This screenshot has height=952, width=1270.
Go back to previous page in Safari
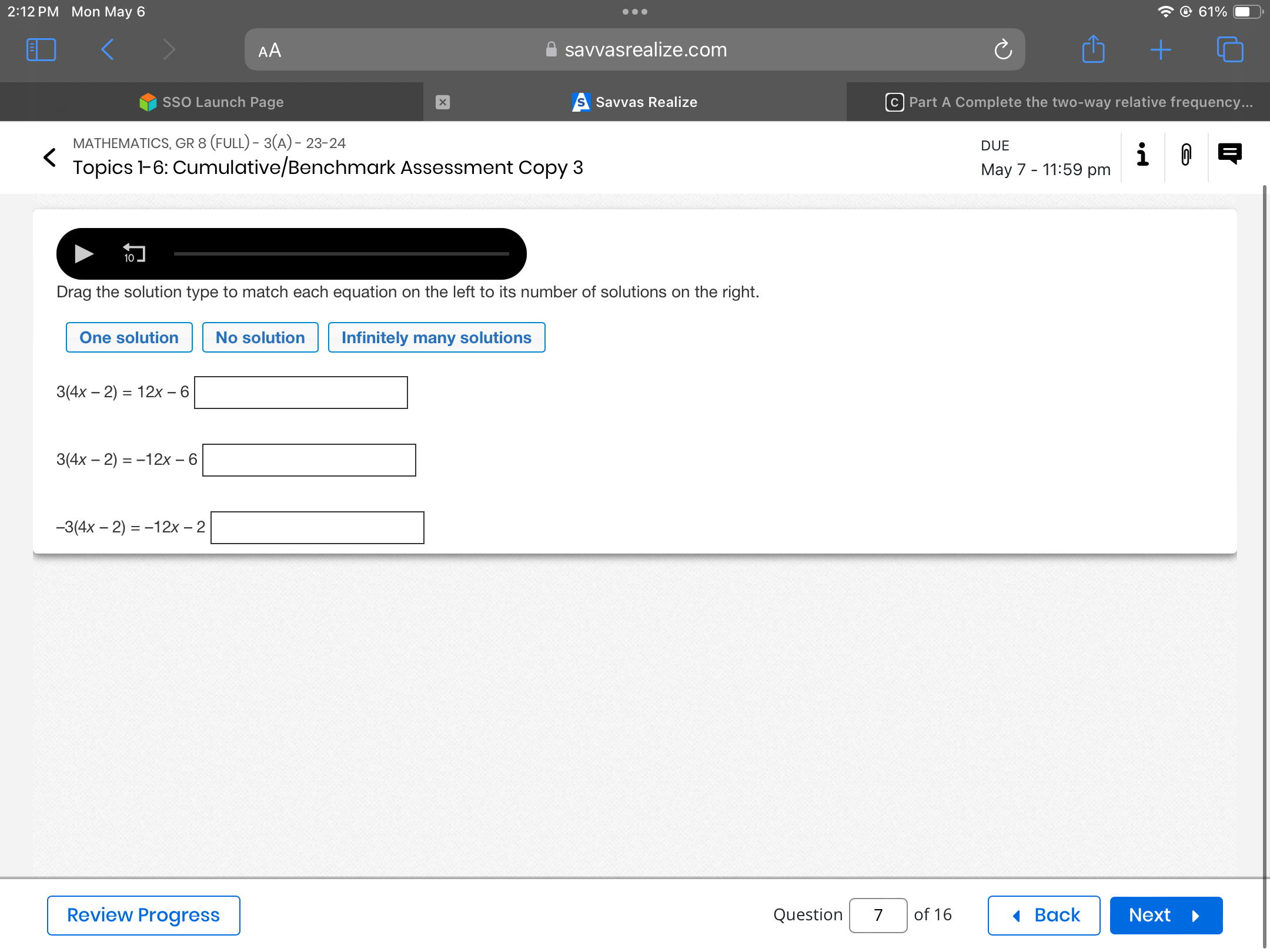point(107,49)
